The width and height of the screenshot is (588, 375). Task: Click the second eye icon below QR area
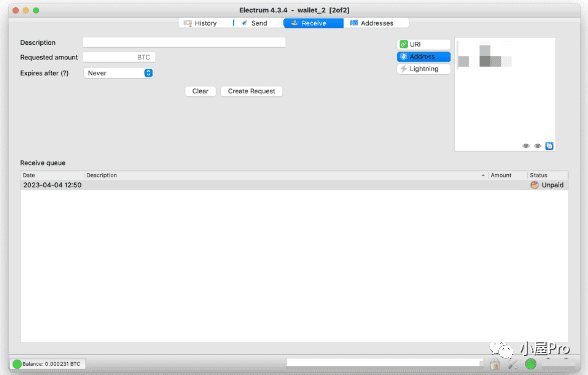pos(537,146)
